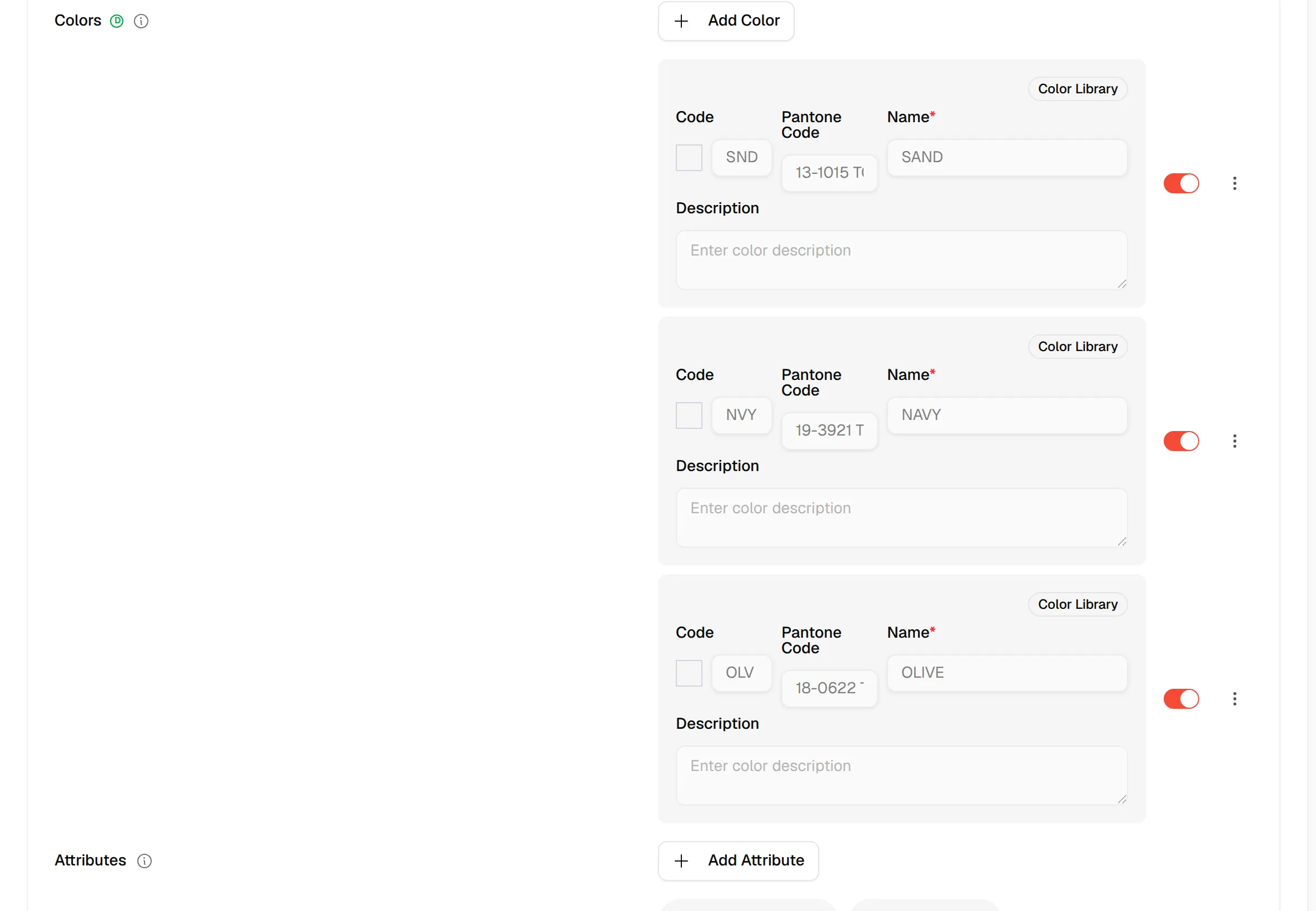Click the NVY code input field
This screenshot has height=911, width=1316.
click(742, 416)
